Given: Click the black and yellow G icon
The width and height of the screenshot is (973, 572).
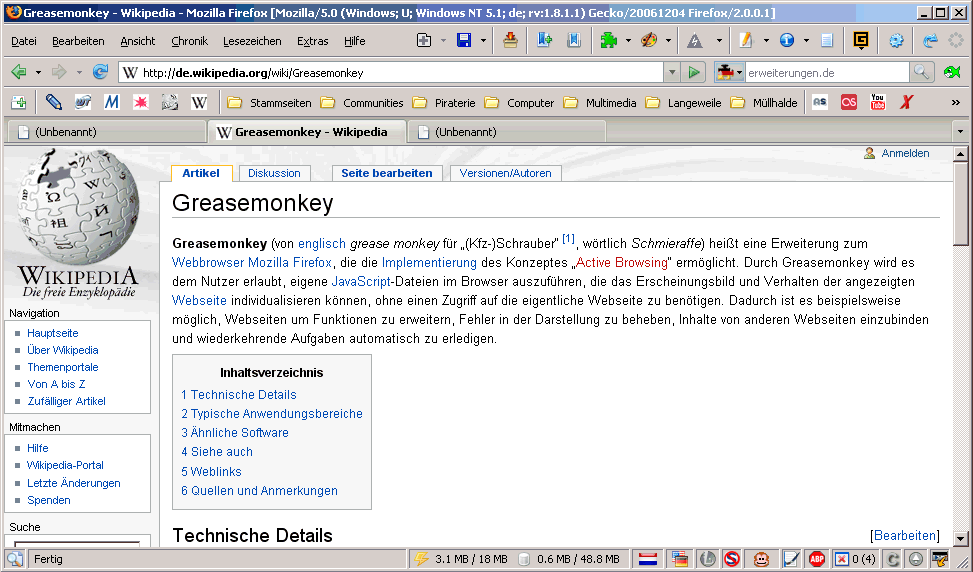Looking at the screenshot, I should (861, 41).
